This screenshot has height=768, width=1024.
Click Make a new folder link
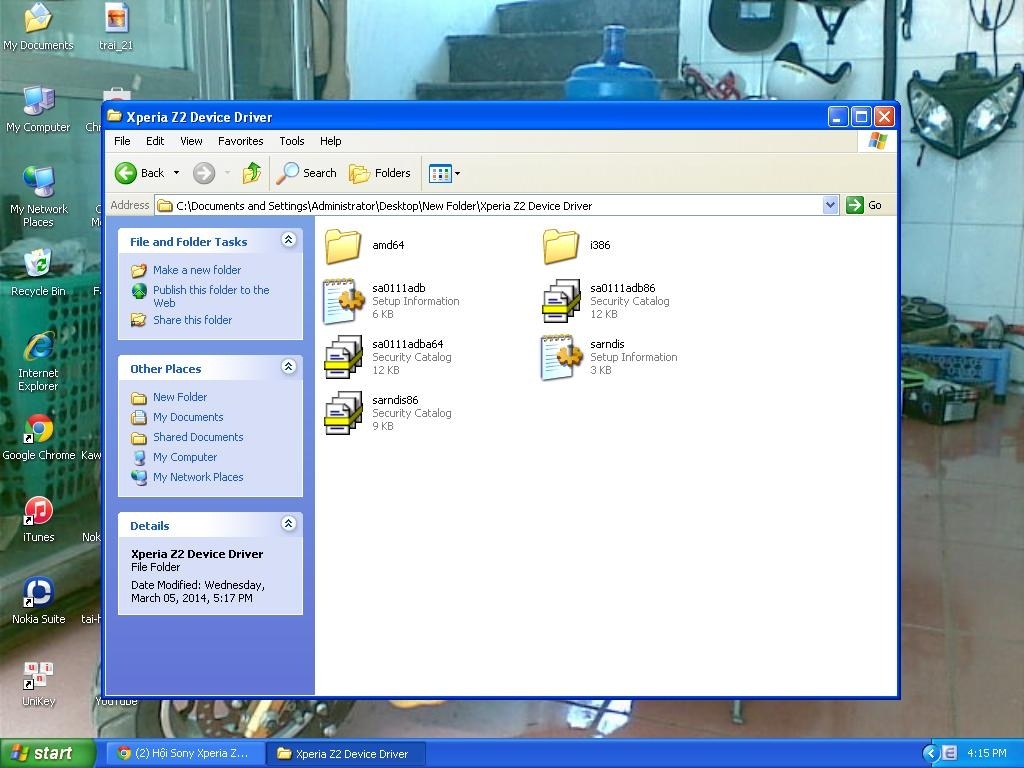(x=197, y=270)
